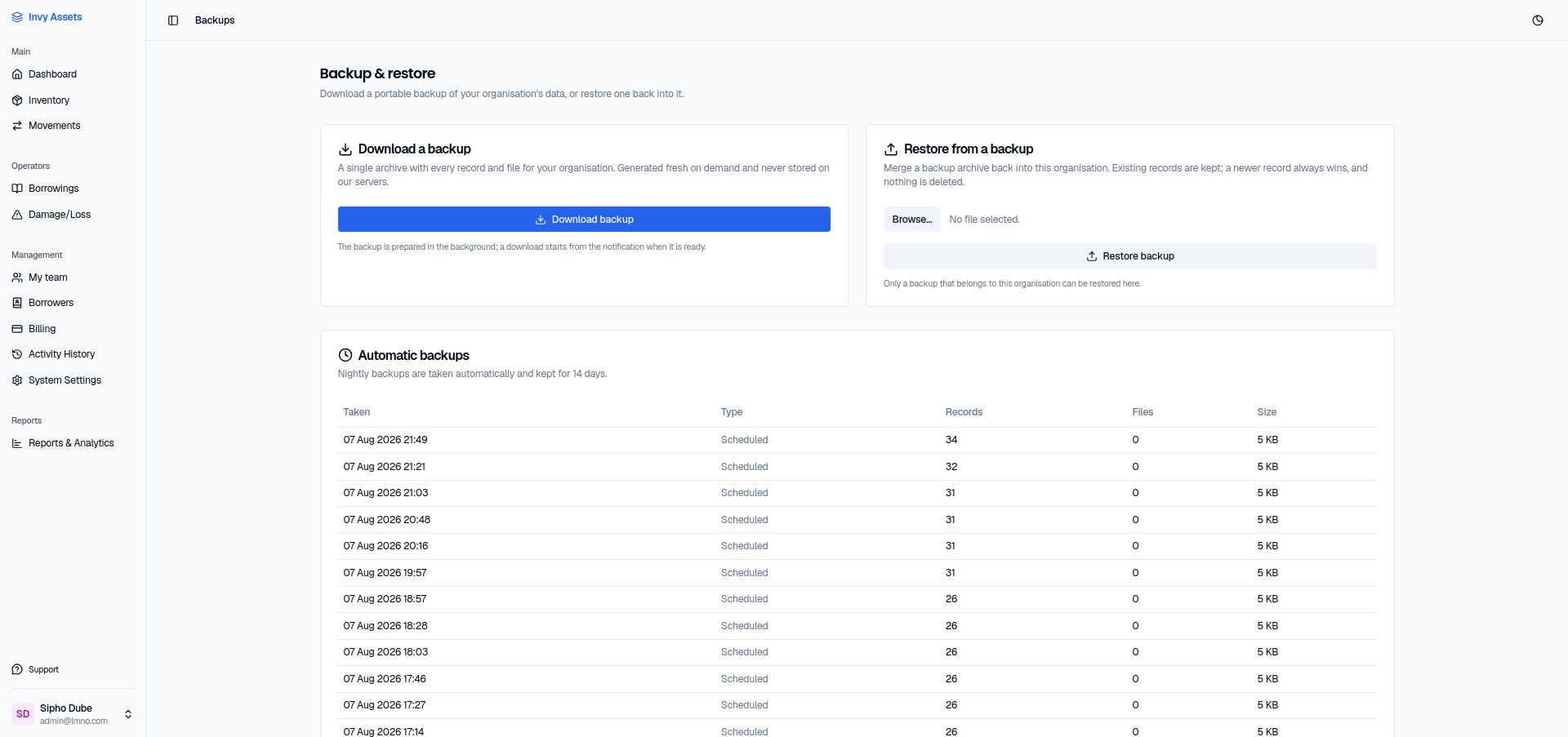Viewport: 1568px width, 737px height.
Task: Expand the Sipho Dube account switcher chevron
Action: [128, 714]
